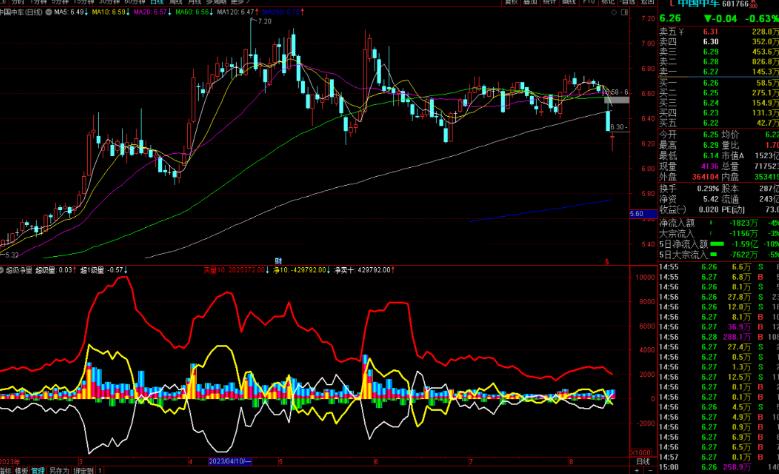The width and height of the screenshot is (779, 474).
Task: Click the yellow 净10 -429792.00 value
Action: 302,270
